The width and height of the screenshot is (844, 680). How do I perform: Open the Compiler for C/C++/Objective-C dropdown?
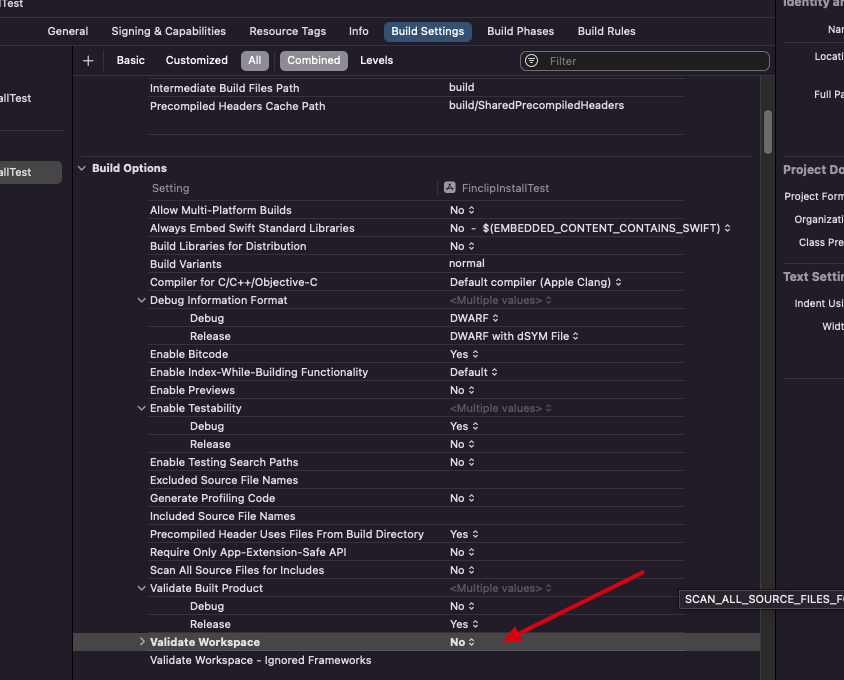click(536, 282)
